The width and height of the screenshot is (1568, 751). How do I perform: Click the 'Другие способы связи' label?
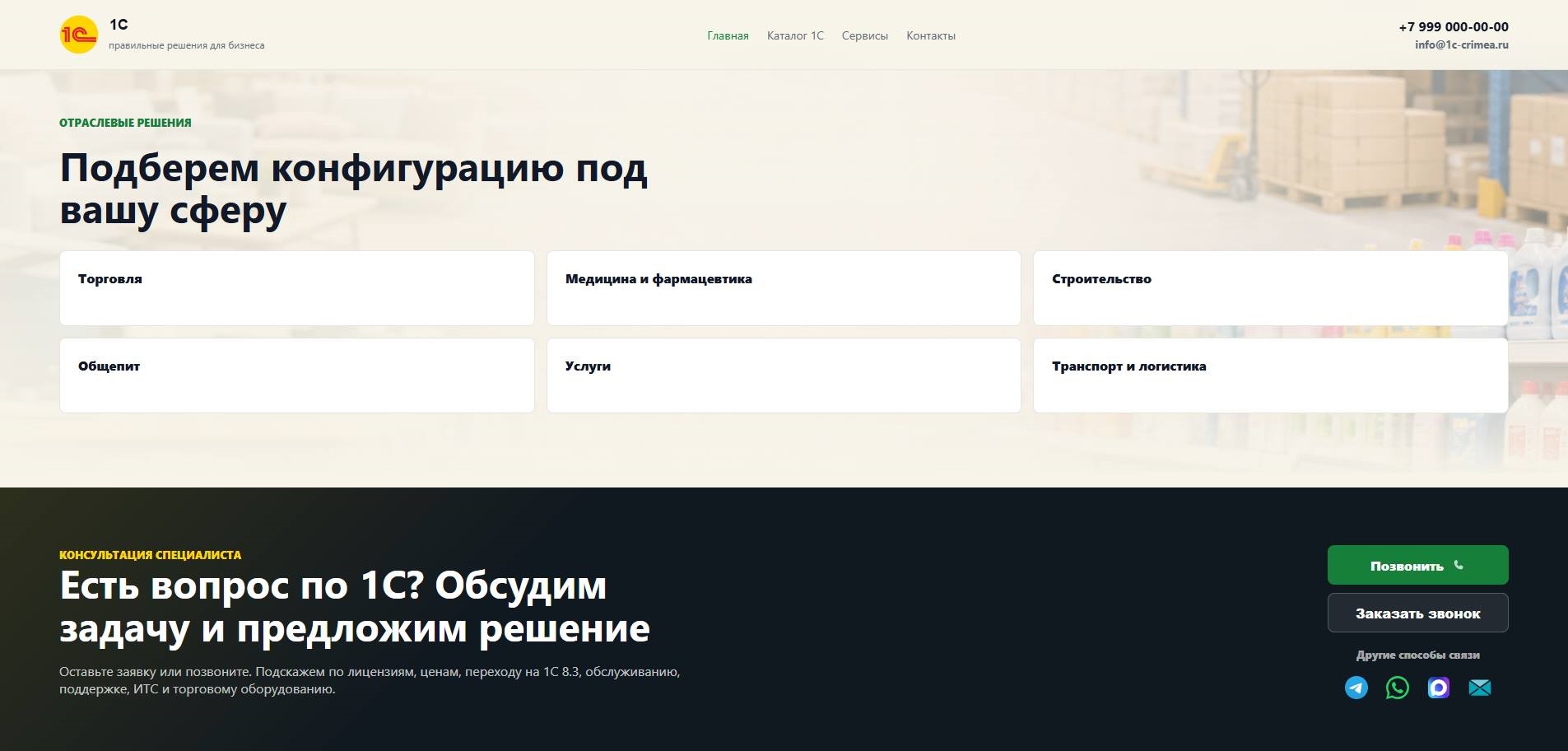tap(1417, 655)
